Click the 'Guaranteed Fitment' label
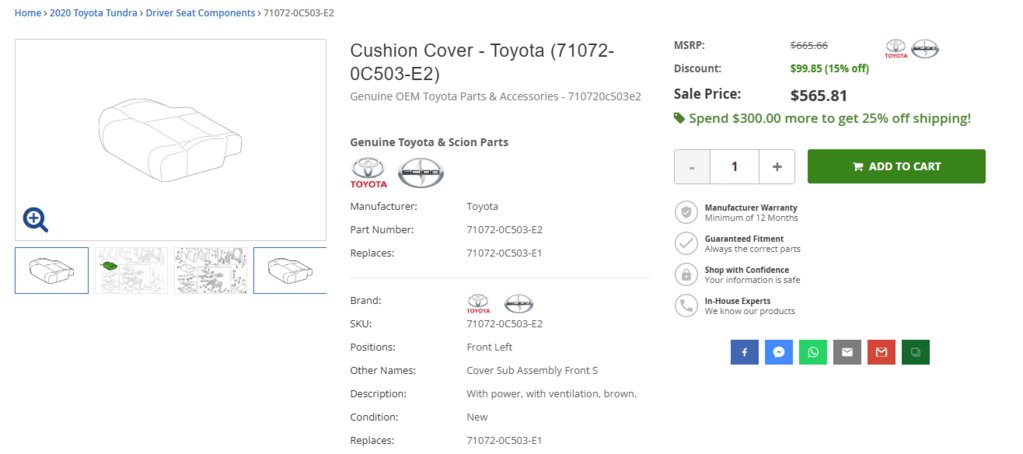 point(744,239)
